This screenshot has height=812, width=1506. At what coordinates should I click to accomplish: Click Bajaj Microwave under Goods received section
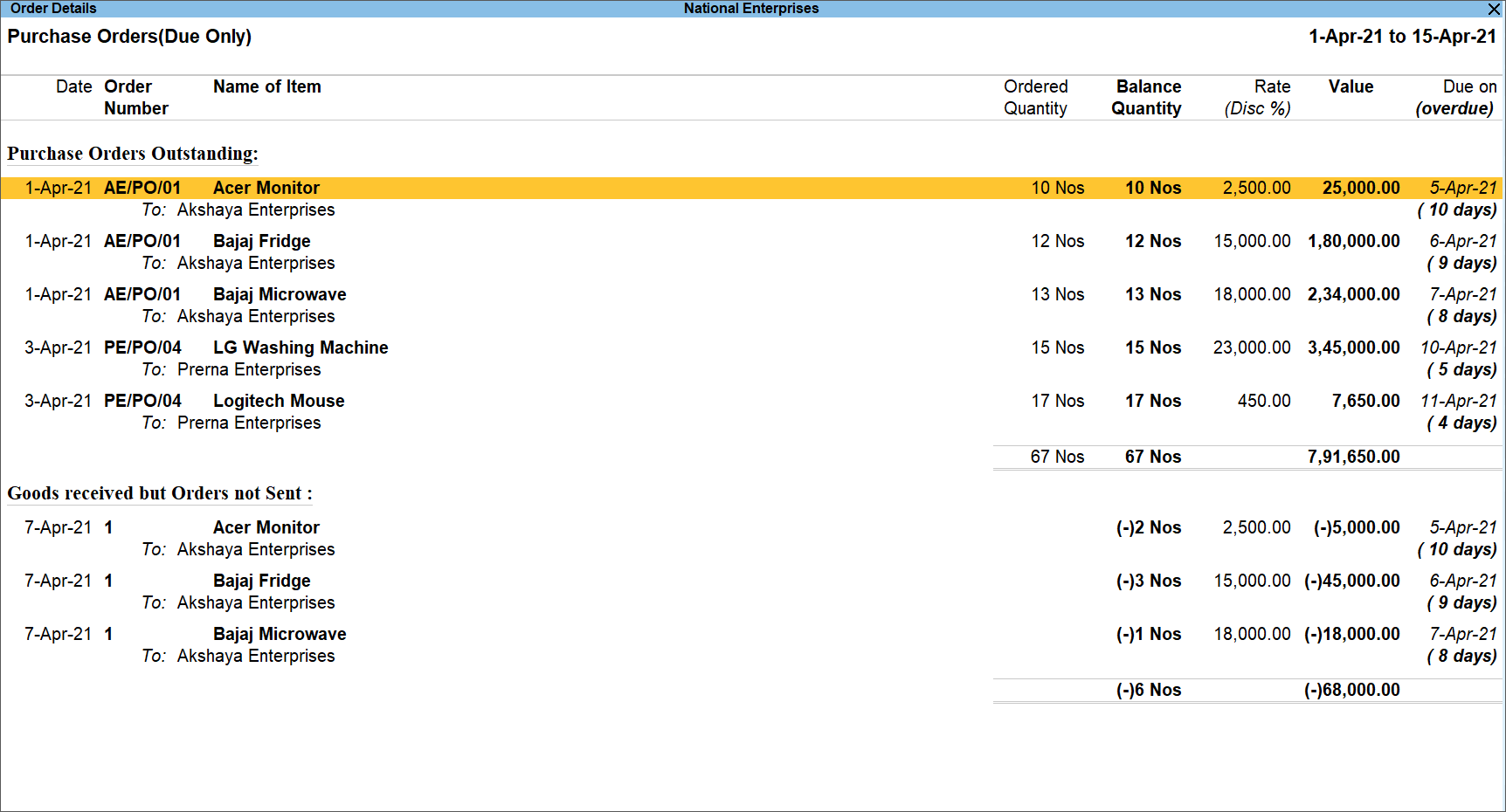click(x=280, y=634)
